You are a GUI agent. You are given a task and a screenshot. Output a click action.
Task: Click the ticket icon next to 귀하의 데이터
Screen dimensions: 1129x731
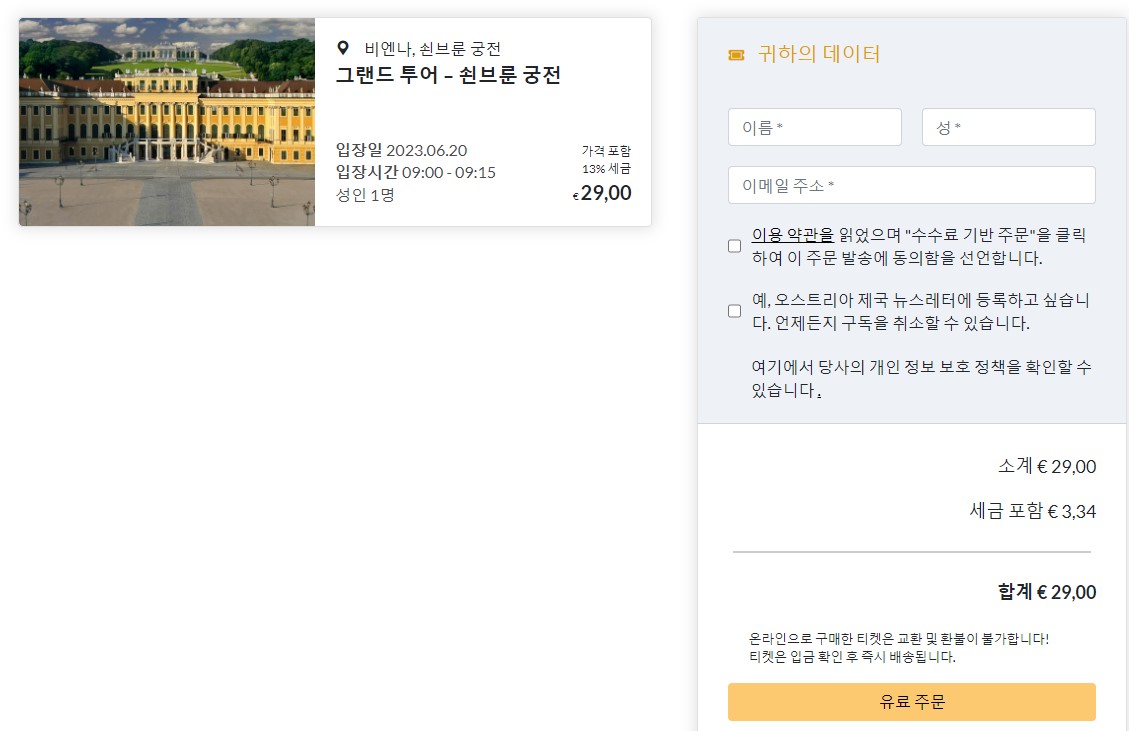[737, 56]
